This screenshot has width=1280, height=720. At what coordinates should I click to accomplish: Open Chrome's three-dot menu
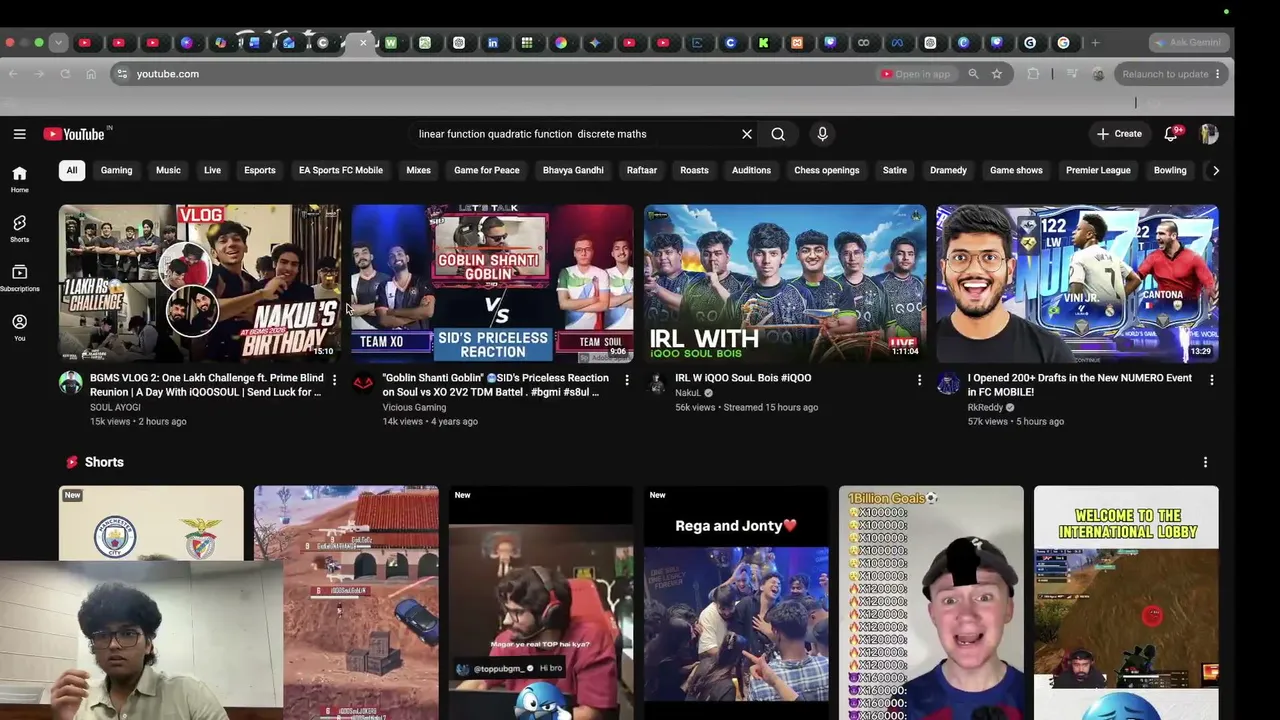tap(1218, 74)
